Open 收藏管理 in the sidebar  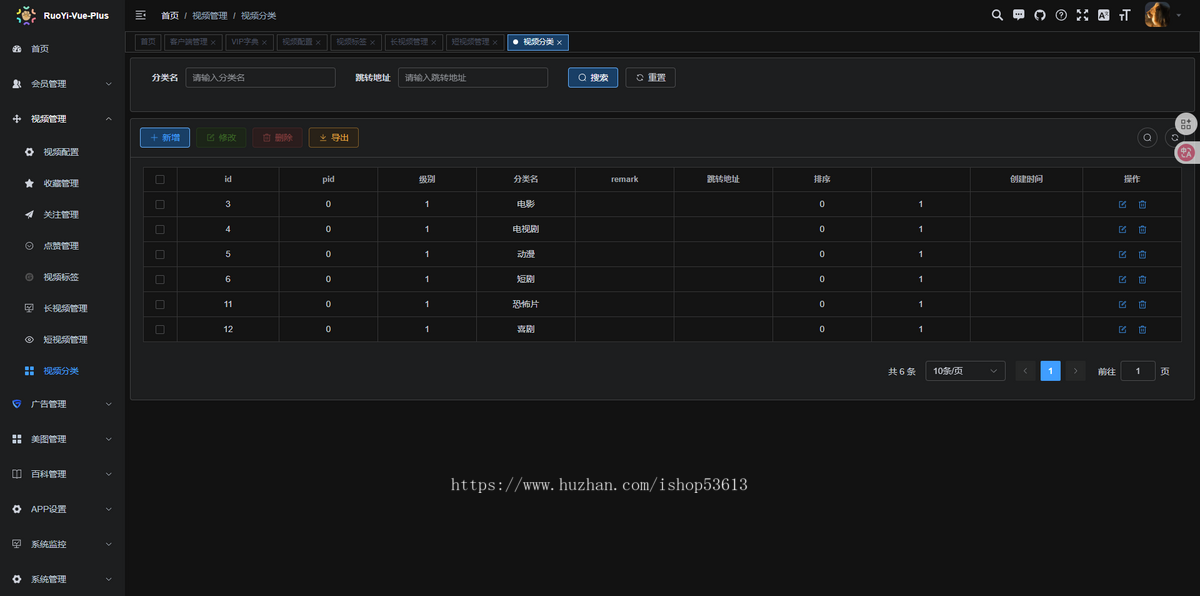pos(62,183)
